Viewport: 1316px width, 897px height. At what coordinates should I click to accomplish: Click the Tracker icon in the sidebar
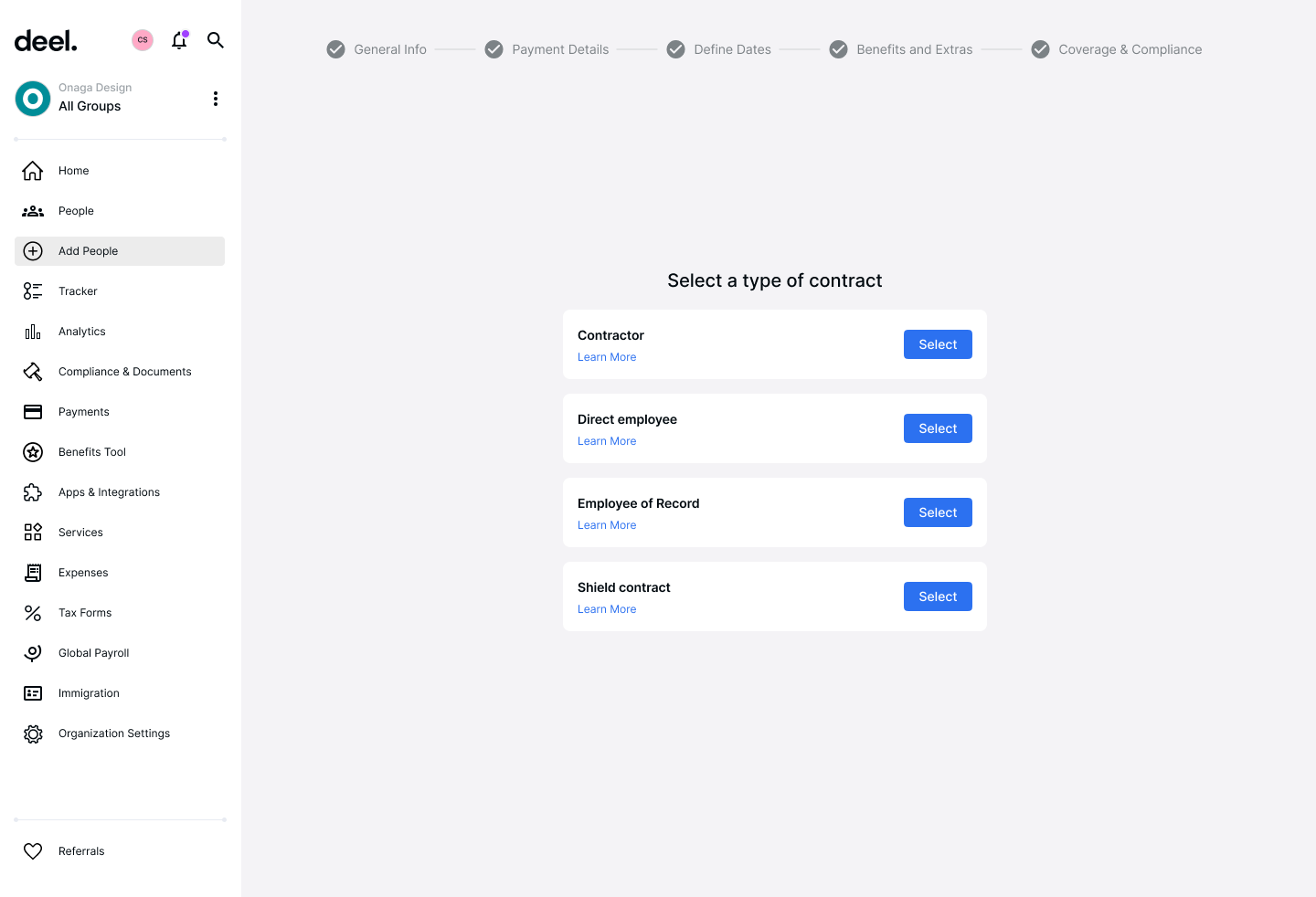[x=33, y=291]
